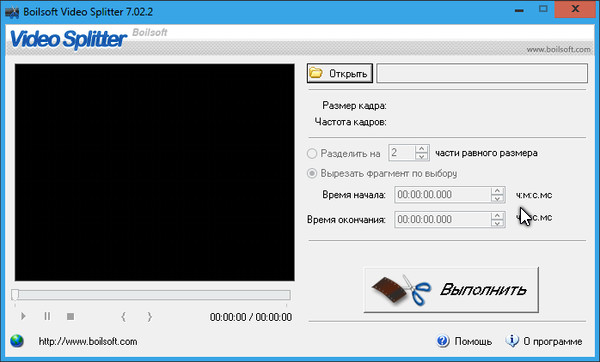Click the file path field beside Открыть
Image resolution: width=600 pixels, height=362 pixels.
(x=482, y=73)
